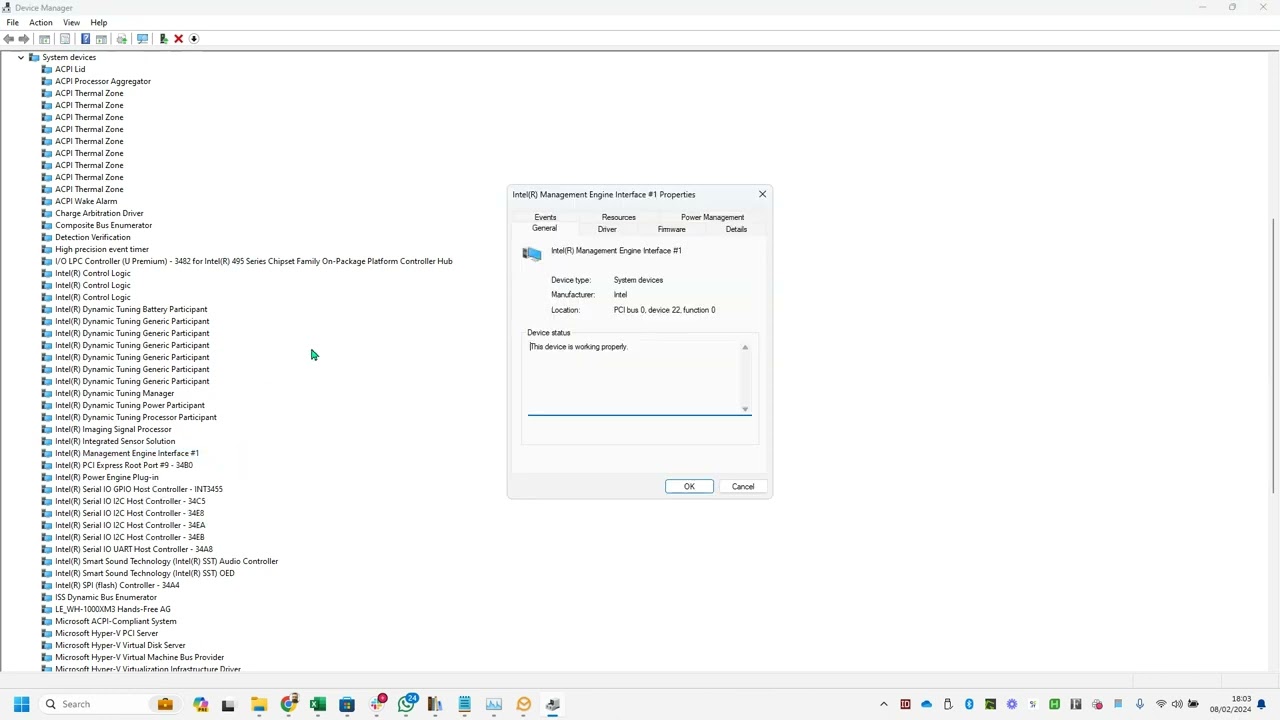Select Intel(R) Integrated Sensor Solution

click(115, 441)
